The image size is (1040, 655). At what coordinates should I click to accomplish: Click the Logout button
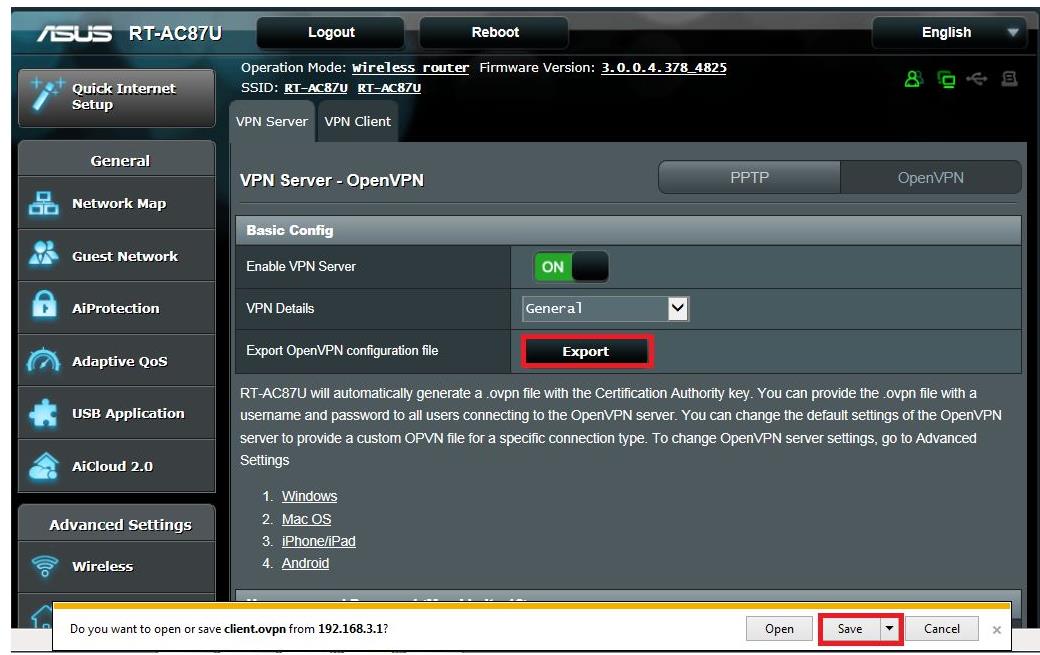point(331,32)
